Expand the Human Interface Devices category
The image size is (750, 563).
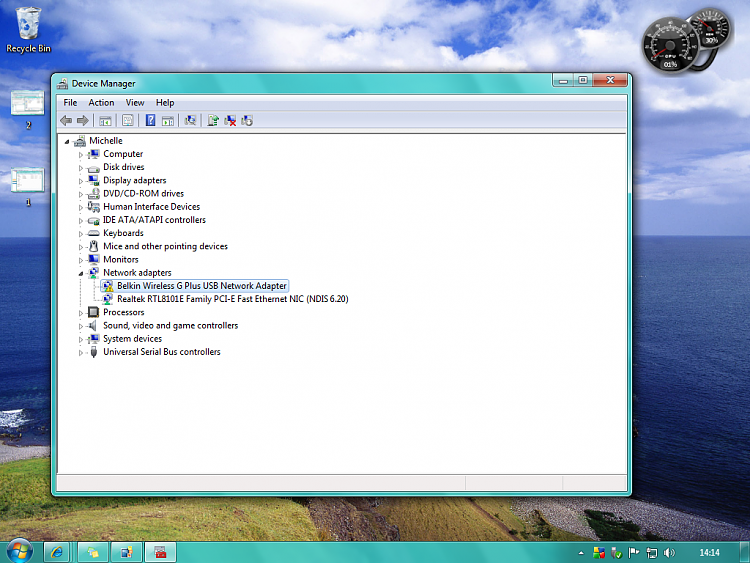pyautogui.click(x=80, y=208)
